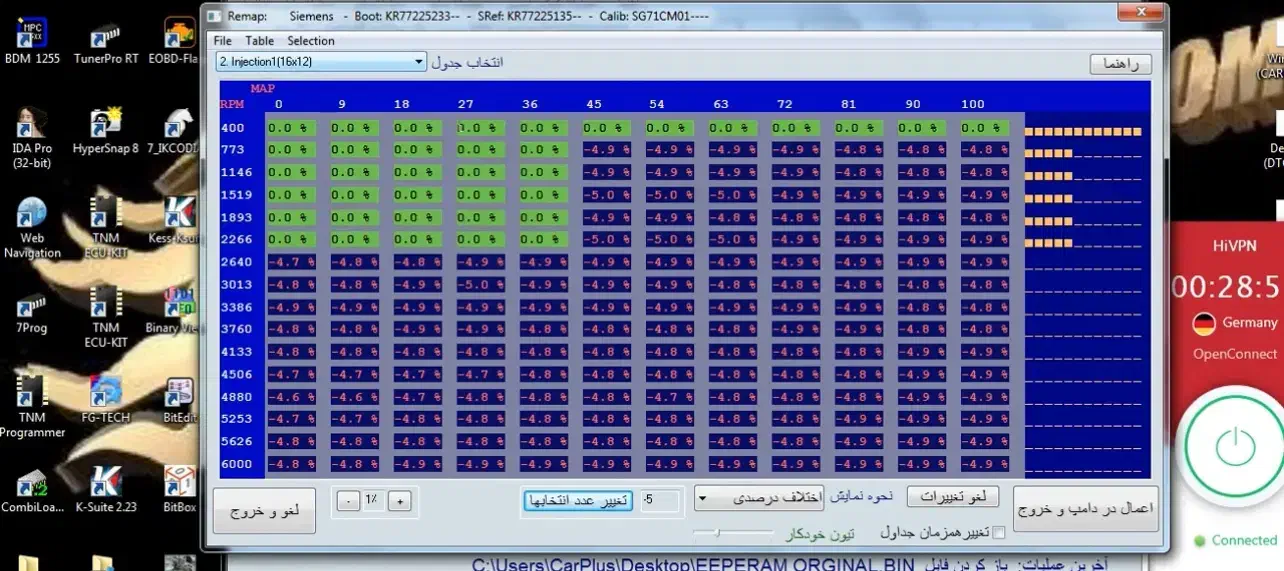Image resolution: width=1284 pixels, height=571 pixels.
Task: Click the Cancel and exit button
Action: click(x=264, y=511)
